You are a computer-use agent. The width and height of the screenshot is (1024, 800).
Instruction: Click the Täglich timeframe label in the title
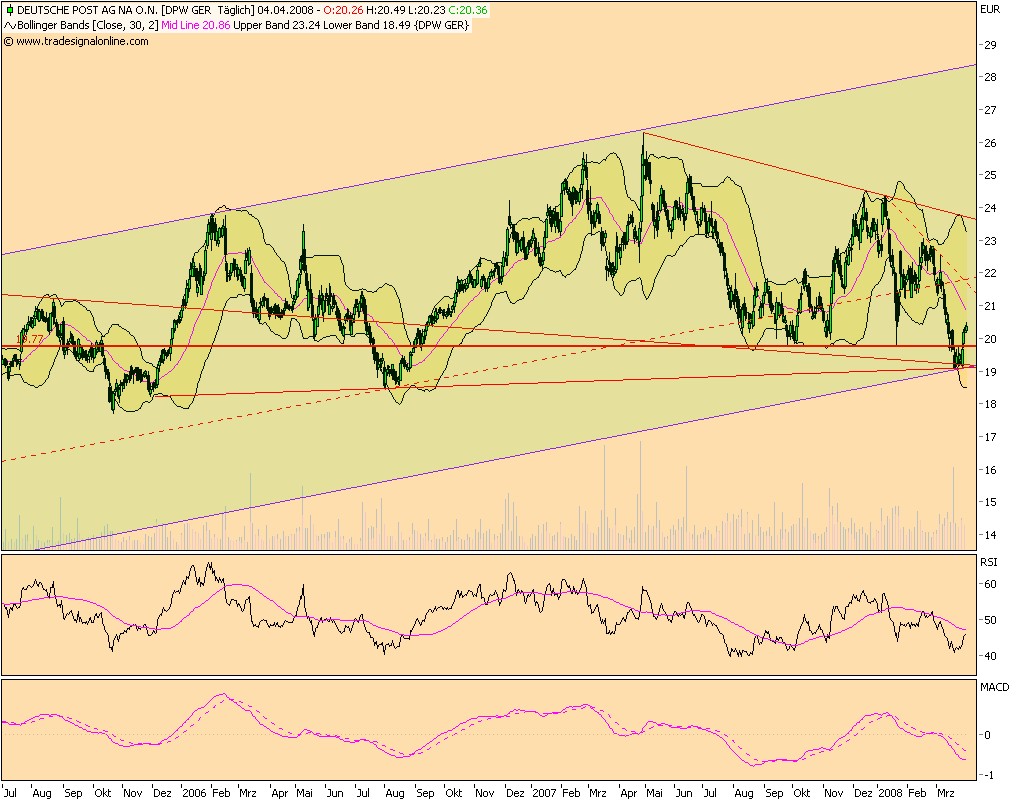pyautogui.click(x=233, y=9)
